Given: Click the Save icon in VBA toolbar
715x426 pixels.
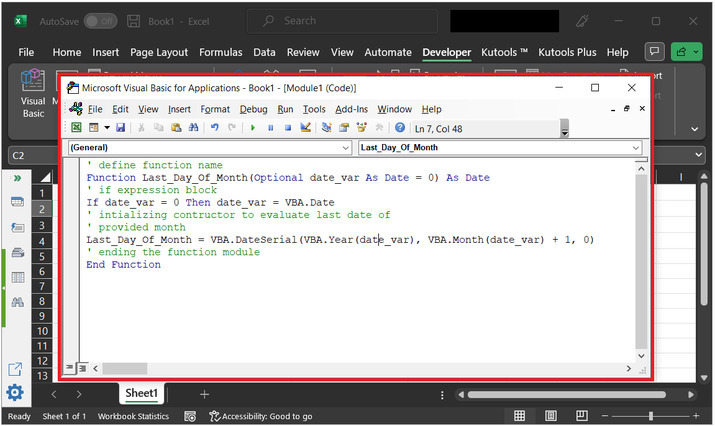Looking at the screenshot, I should tap(121, 128).
